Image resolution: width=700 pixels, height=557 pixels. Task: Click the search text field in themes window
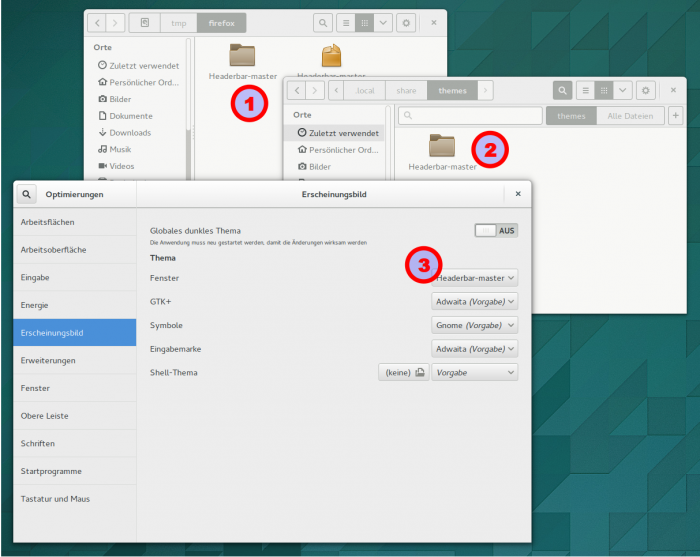tap(470, 116)
